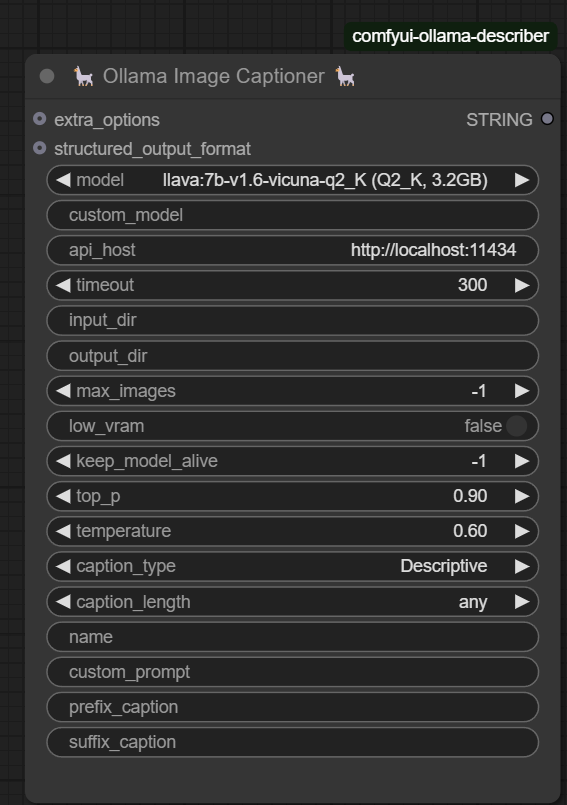Select previous model with left arrow
The image size is (567, 805).
point(63,180)
